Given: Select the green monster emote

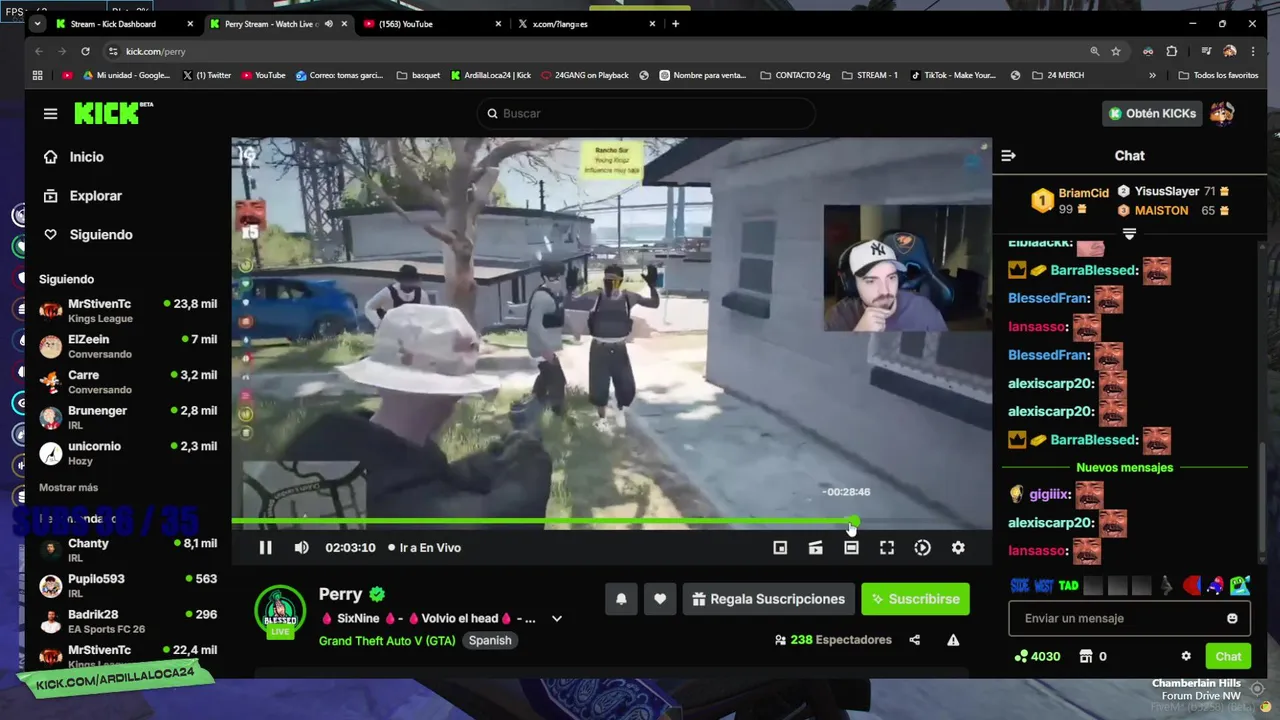Looking at the screenshot, I should pyautogui.click(x=1240, y=586).
